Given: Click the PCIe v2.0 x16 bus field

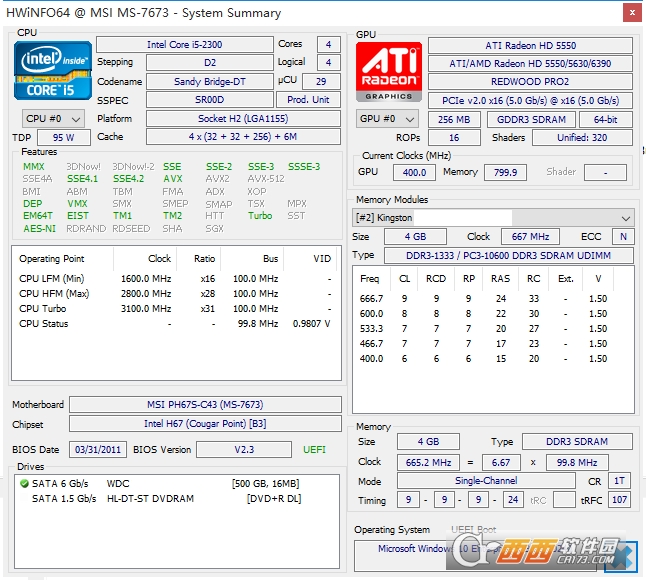Looking at the screenshot, I should tap(530, 101).
